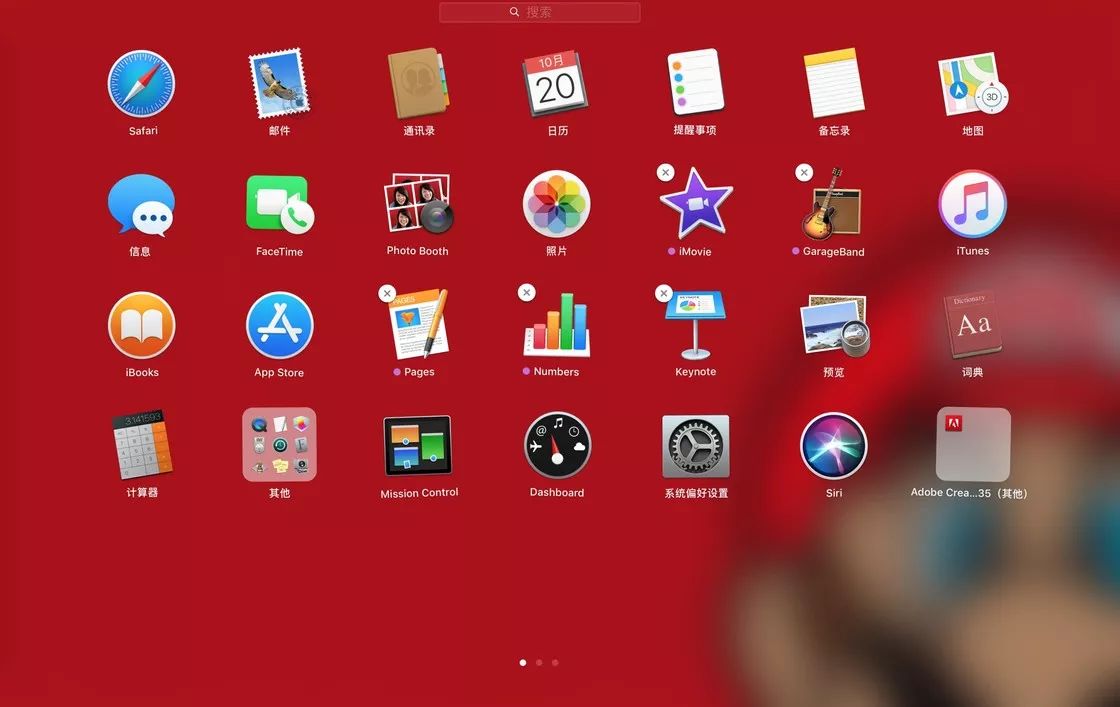Open the 通讯录 Contacts app
The width and height of the screenshot is (1120, 707).
click(x=419, y=84)
